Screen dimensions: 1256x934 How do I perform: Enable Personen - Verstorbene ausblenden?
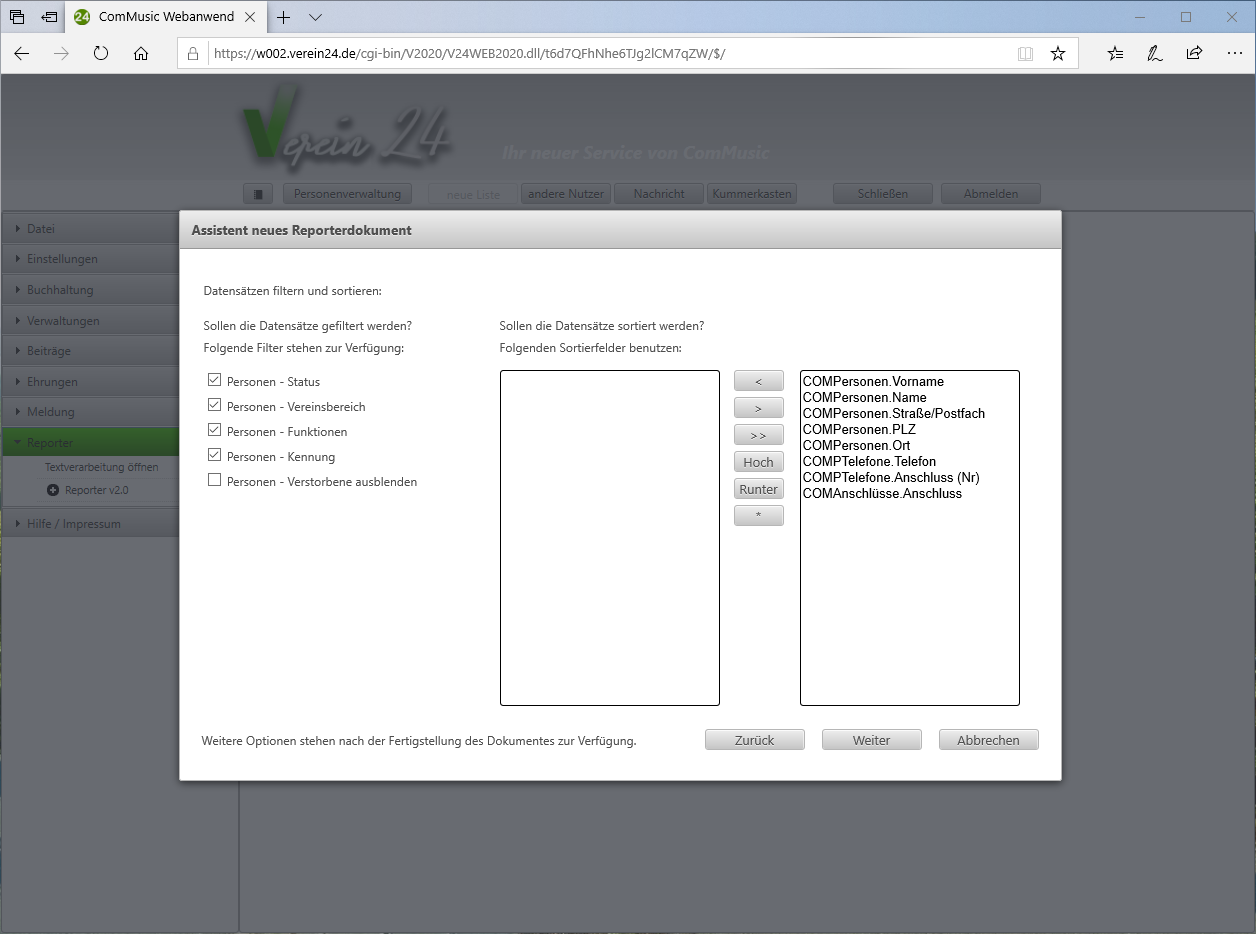click(x=214, y=481)
